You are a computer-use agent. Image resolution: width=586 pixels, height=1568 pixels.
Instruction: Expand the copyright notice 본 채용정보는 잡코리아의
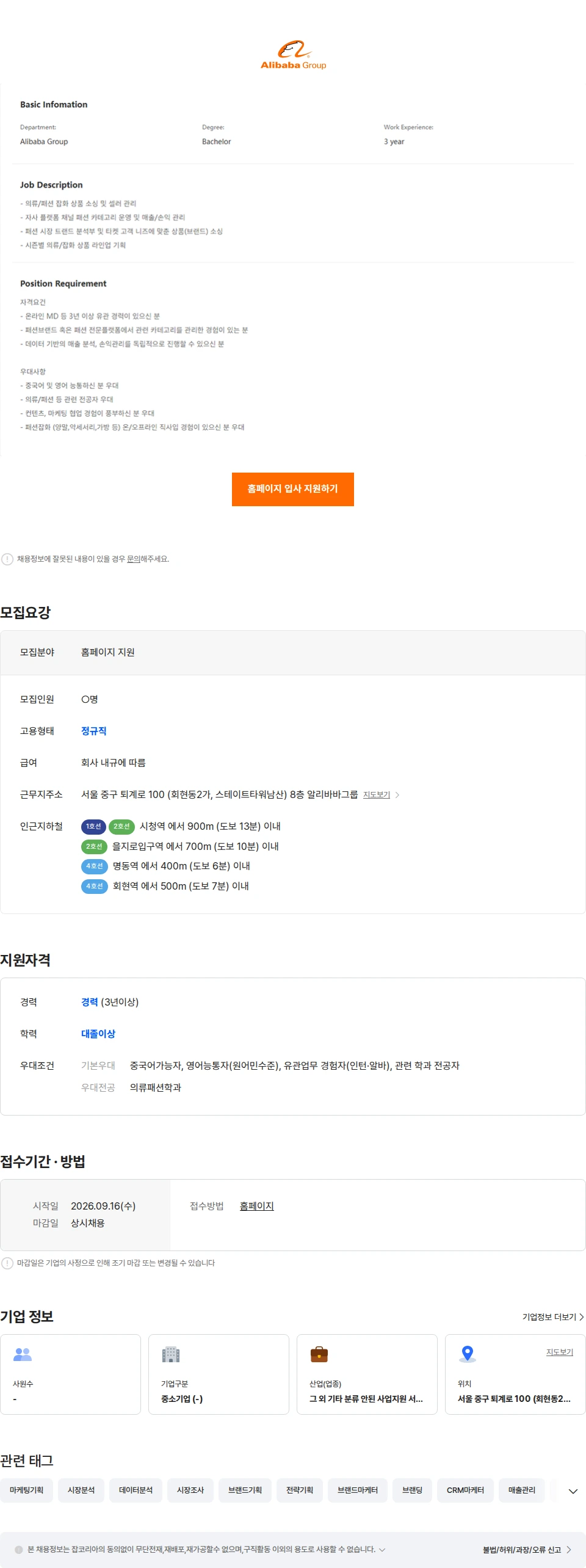(x=382, y=1550)
